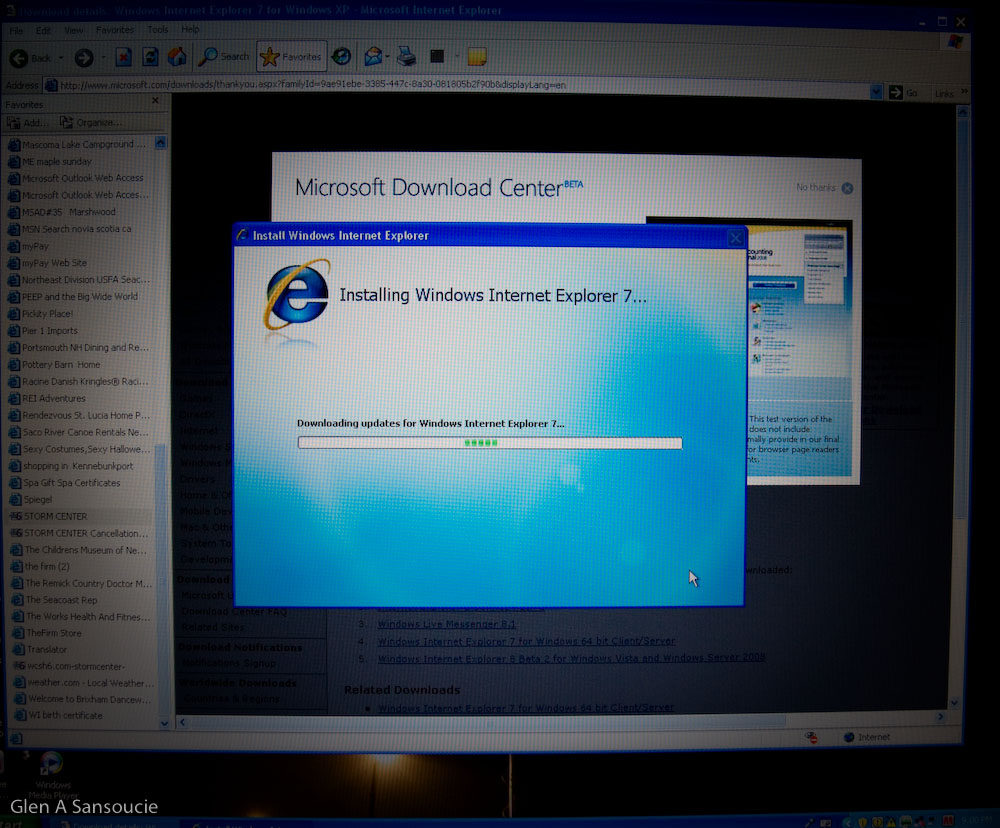This screenshot has width=1000, height=828.
Task: Click the black Edit toolbar icon
Action: coord(437,57)
